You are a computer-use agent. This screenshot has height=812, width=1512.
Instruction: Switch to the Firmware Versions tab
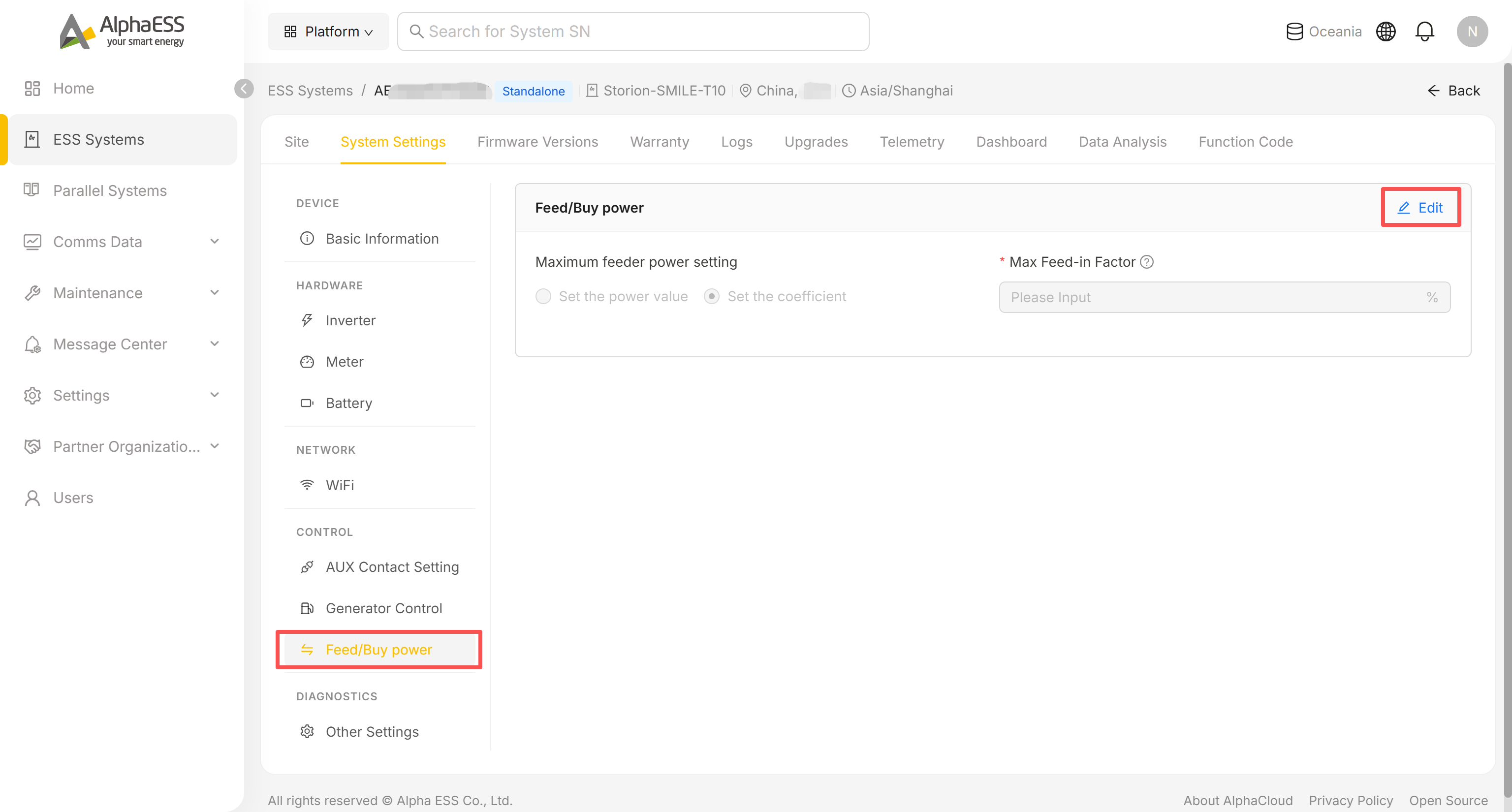[x=537, y=142]
